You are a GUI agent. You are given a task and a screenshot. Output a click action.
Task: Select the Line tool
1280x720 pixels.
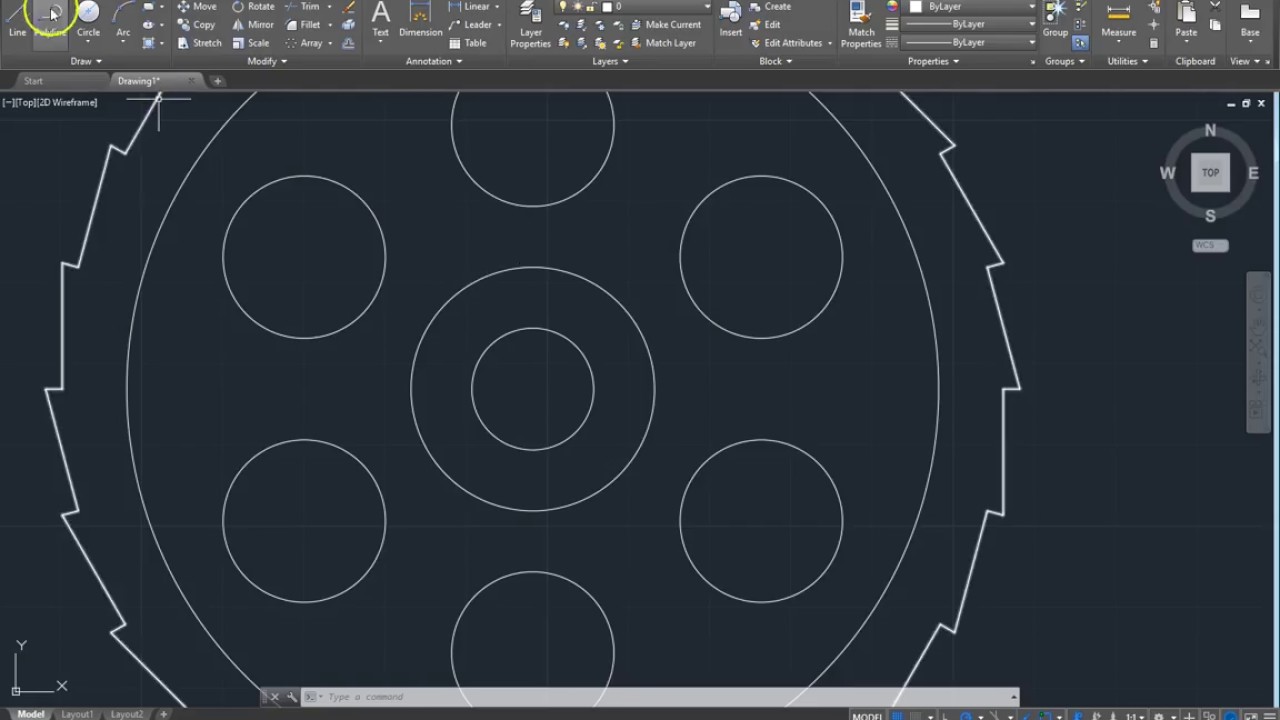click(17, 20)
